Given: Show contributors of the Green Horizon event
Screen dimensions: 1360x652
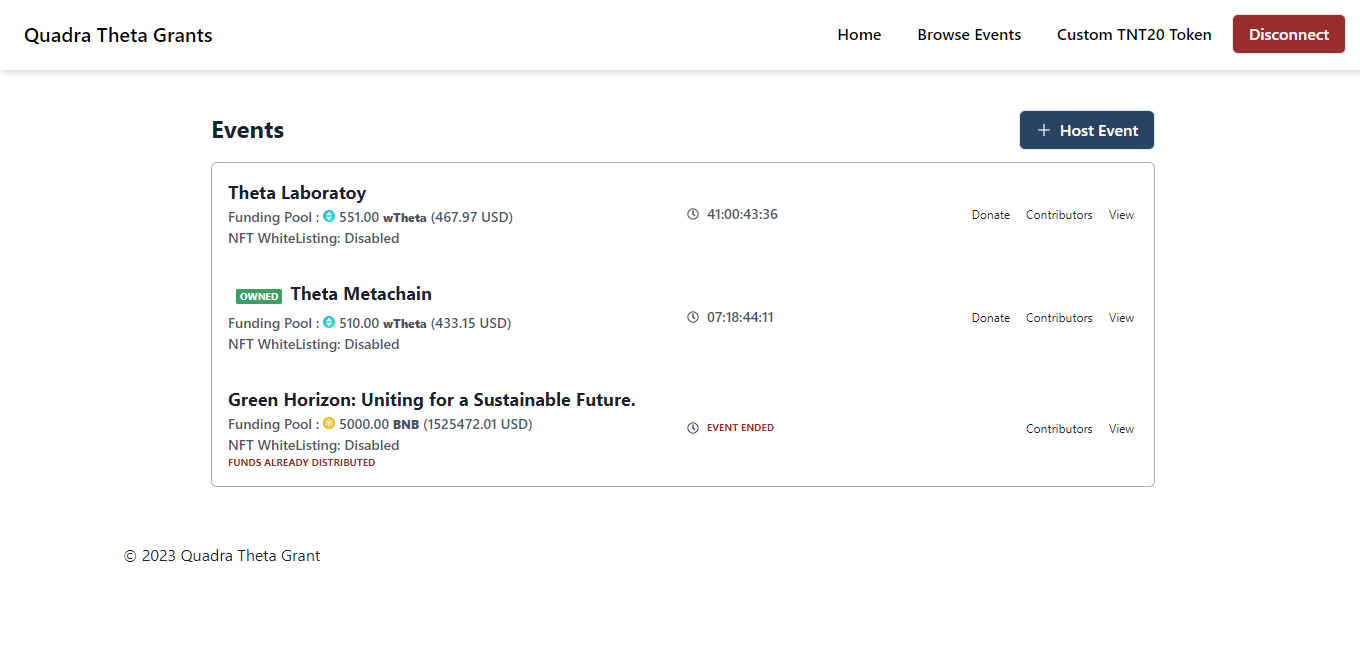Looking at the screenshot, I should click(x=1059, y=429).
